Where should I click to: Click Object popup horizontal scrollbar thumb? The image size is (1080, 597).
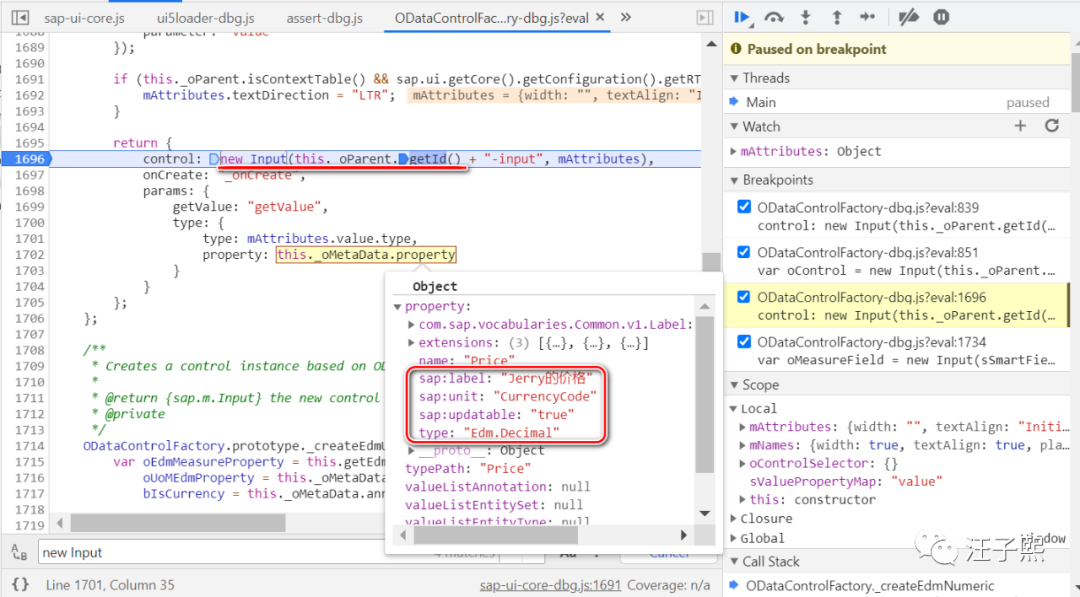(x=495, y=535)
